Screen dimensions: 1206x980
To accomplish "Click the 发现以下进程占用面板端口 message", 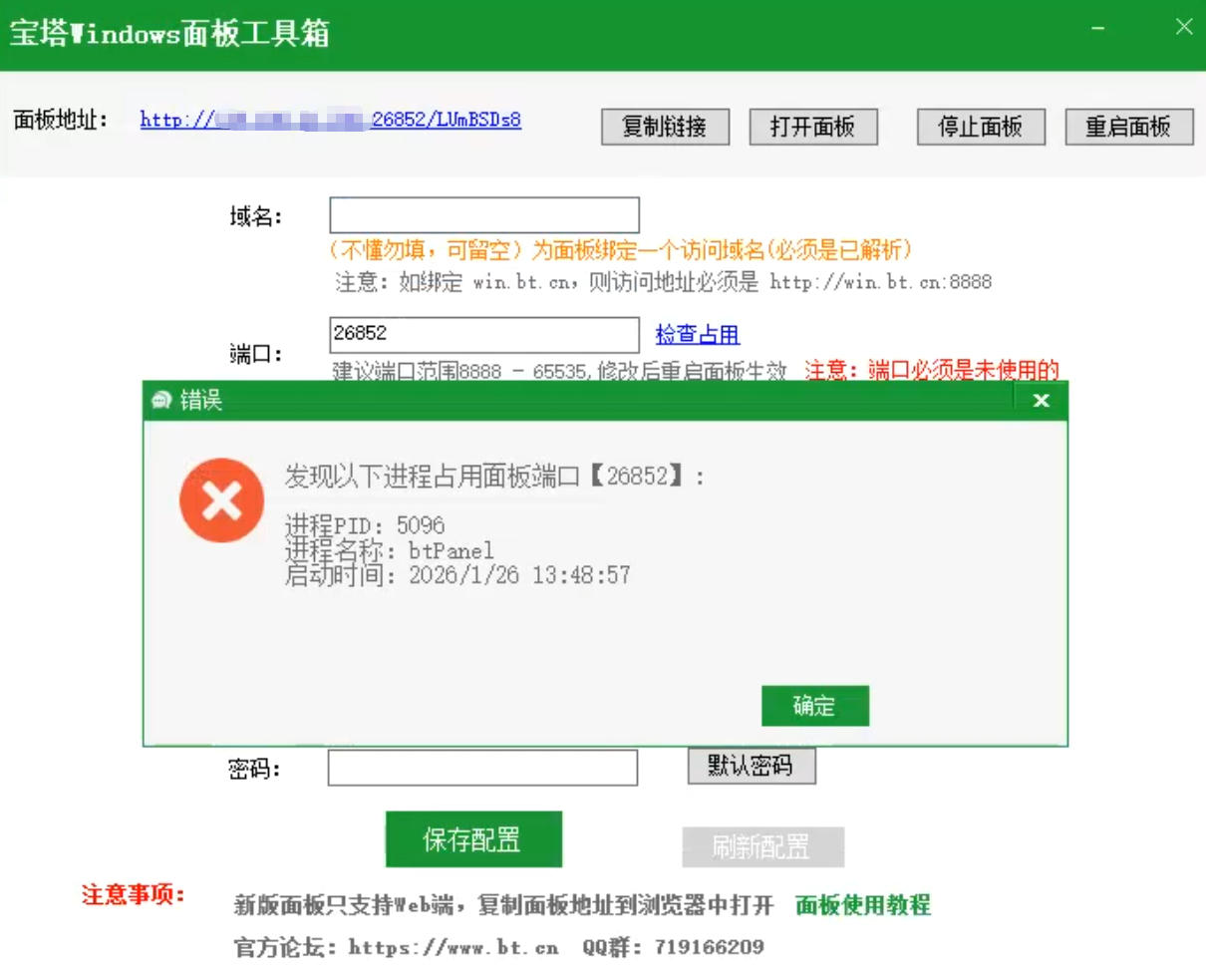I will (x=494, y=477).
